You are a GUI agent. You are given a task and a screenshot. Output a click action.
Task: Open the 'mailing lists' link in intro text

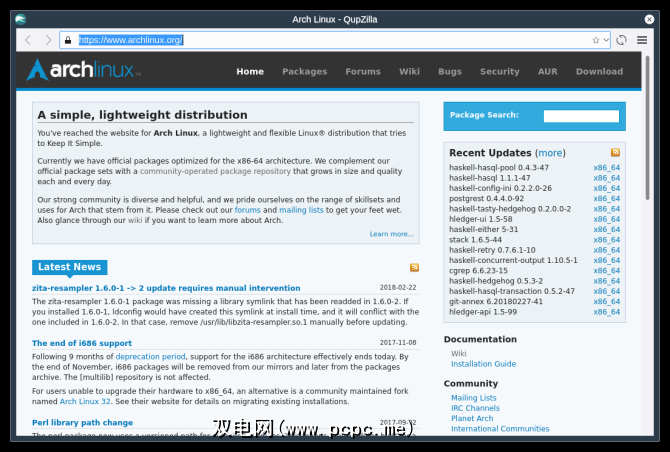click(x=301, y=210)
